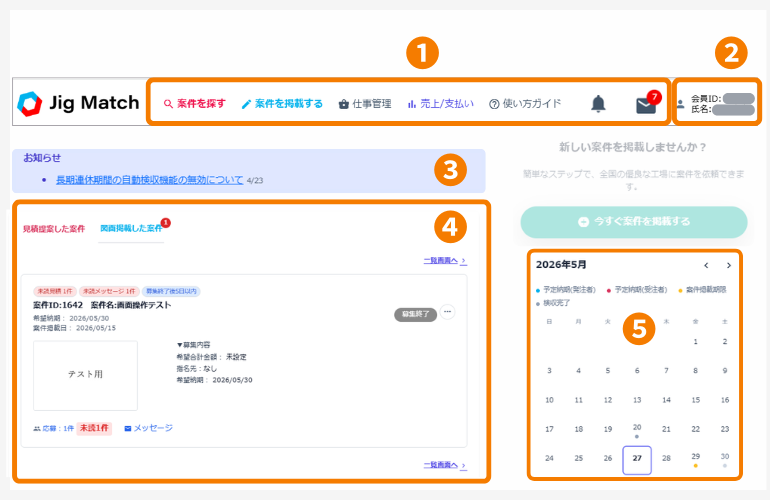This screenshot has width=770, height=500.
Task: Click the notification bell icon
Action: coord(598,104)
